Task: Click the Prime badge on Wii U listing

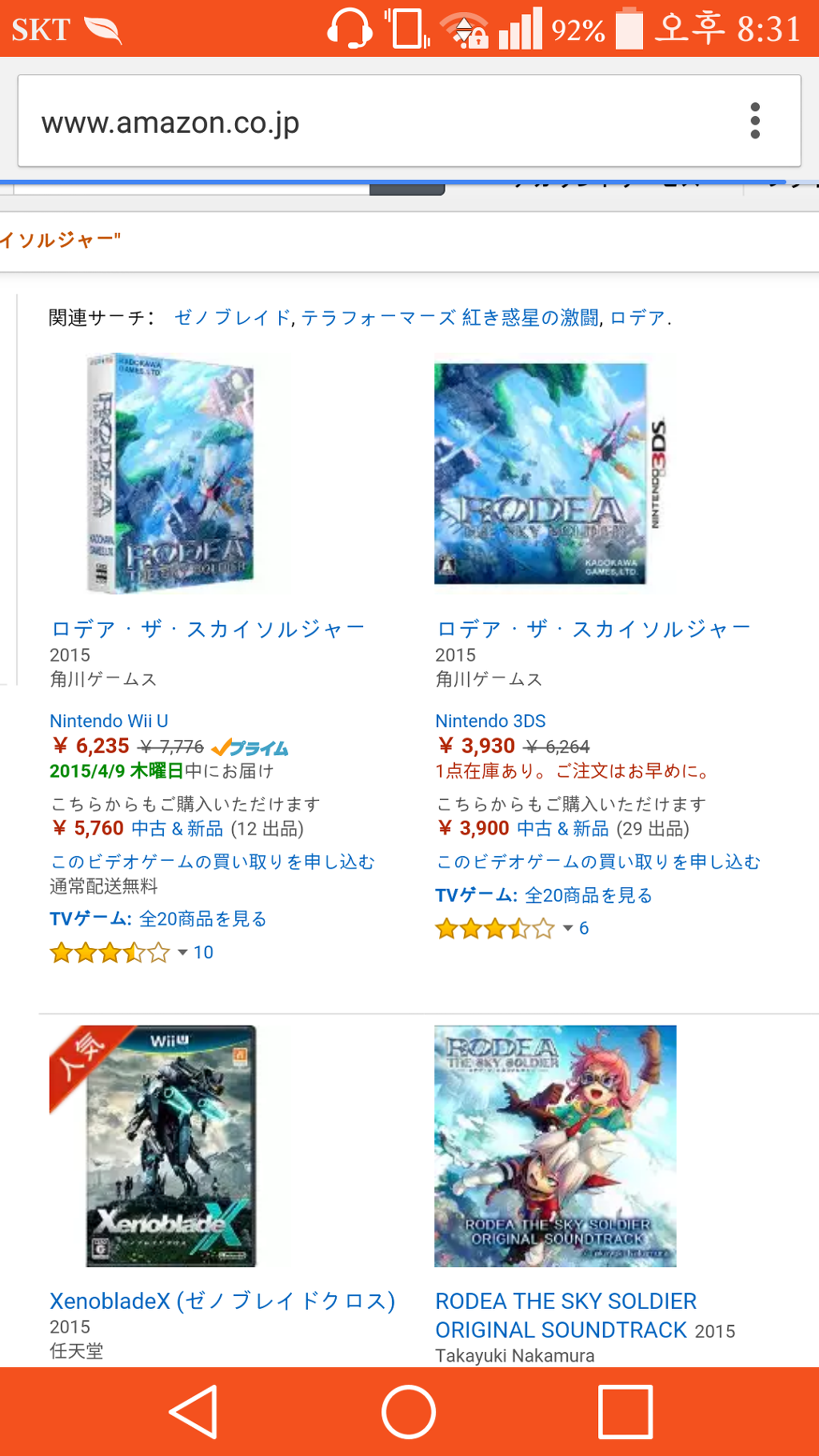Action: [x=250, y=748]
